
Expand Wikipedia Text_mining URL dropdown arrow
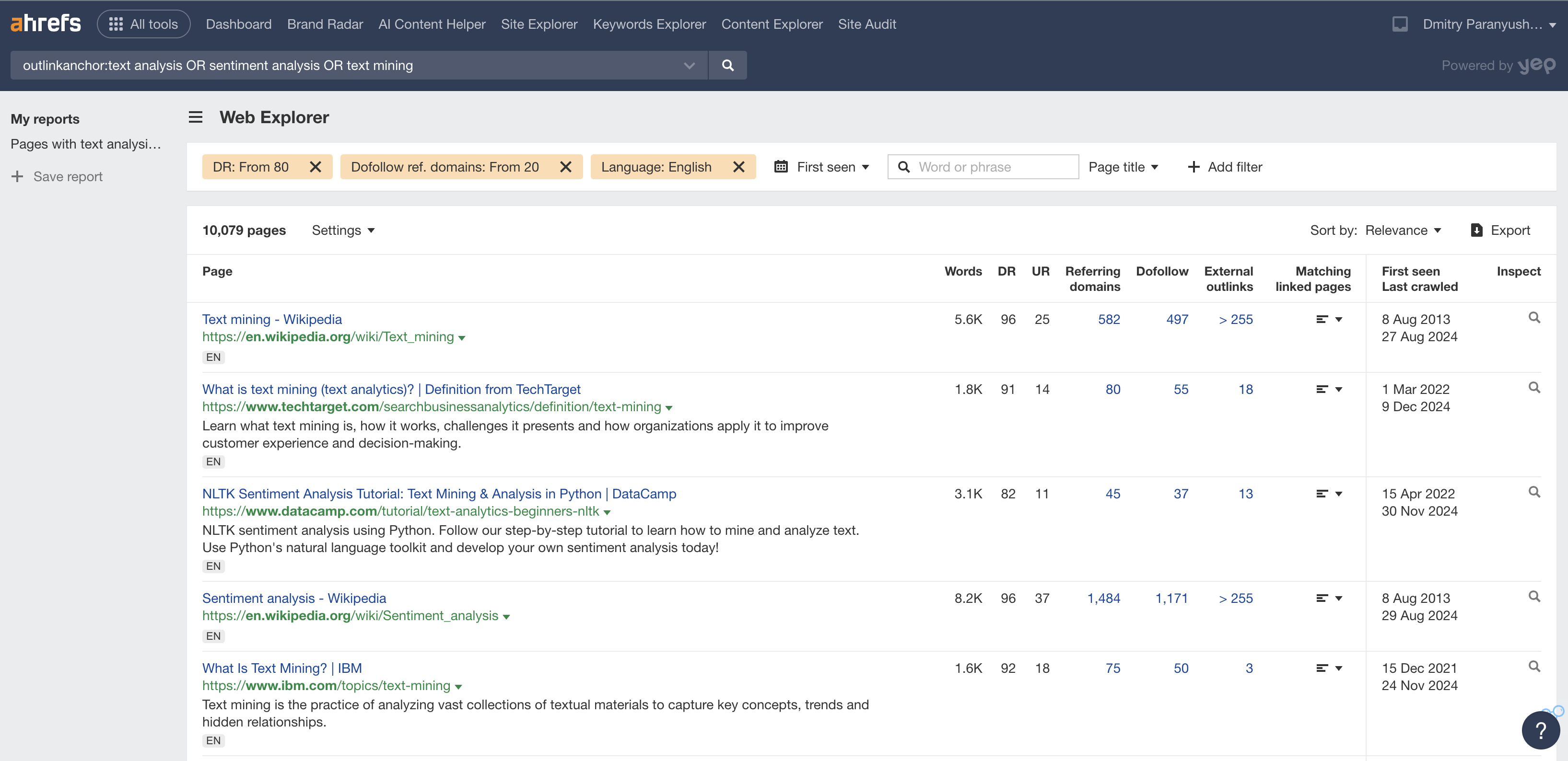click(461, 338)
